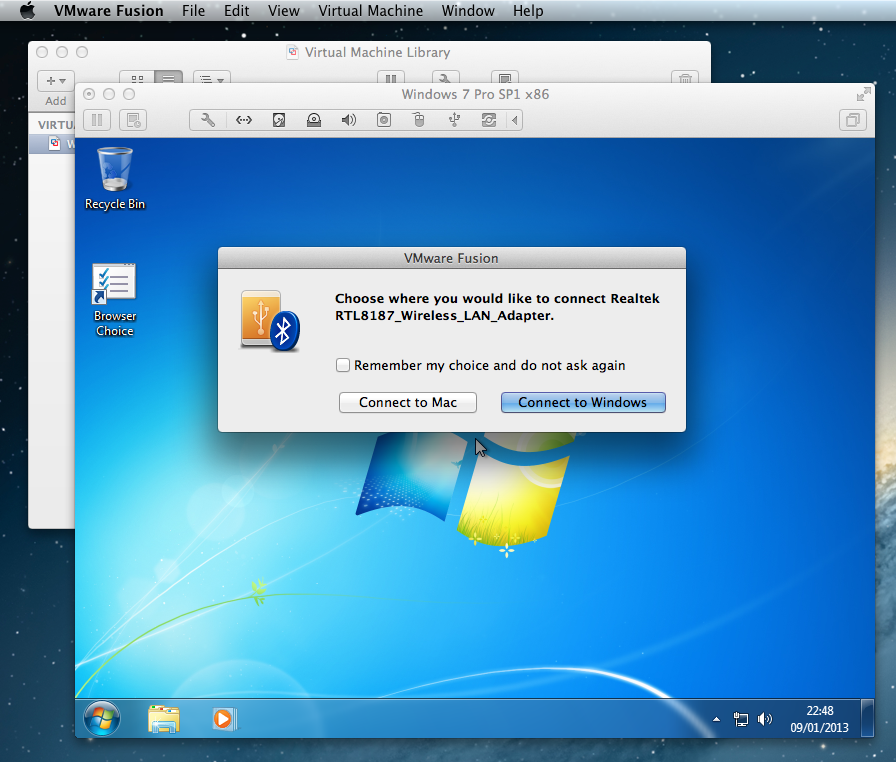Pause the virtual machine
This screenshot has height=762, width=896.
tap(97, 120)
